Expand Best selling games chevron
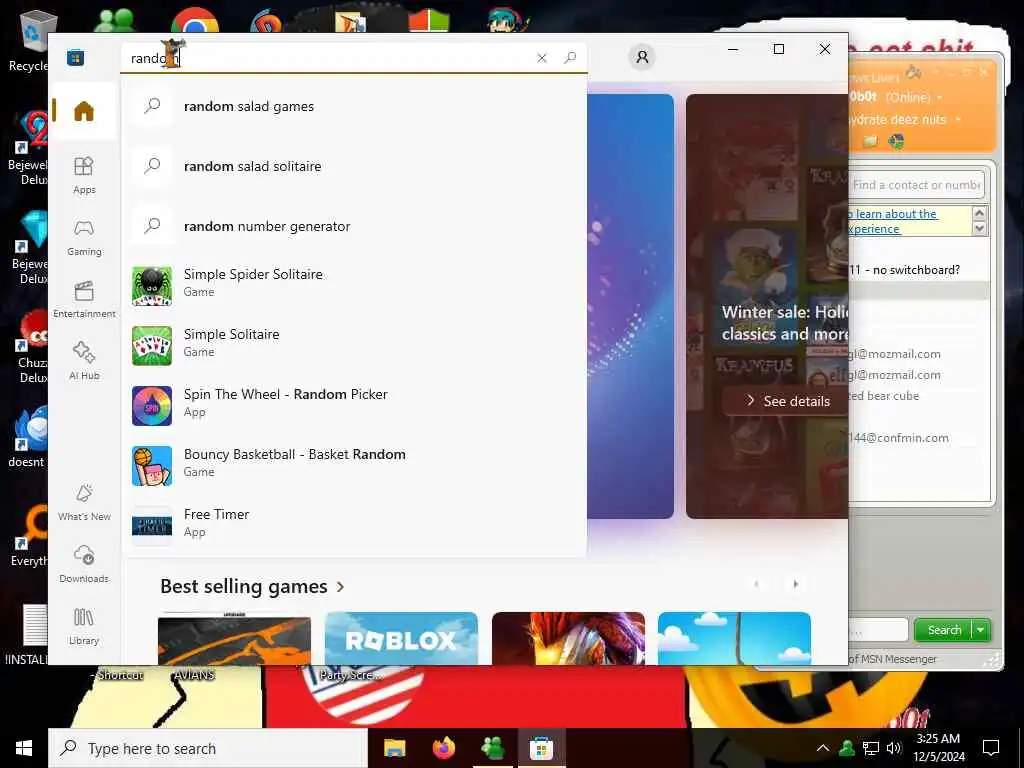The height and width of the screenshot is (768, 1024). click(340, 586)
